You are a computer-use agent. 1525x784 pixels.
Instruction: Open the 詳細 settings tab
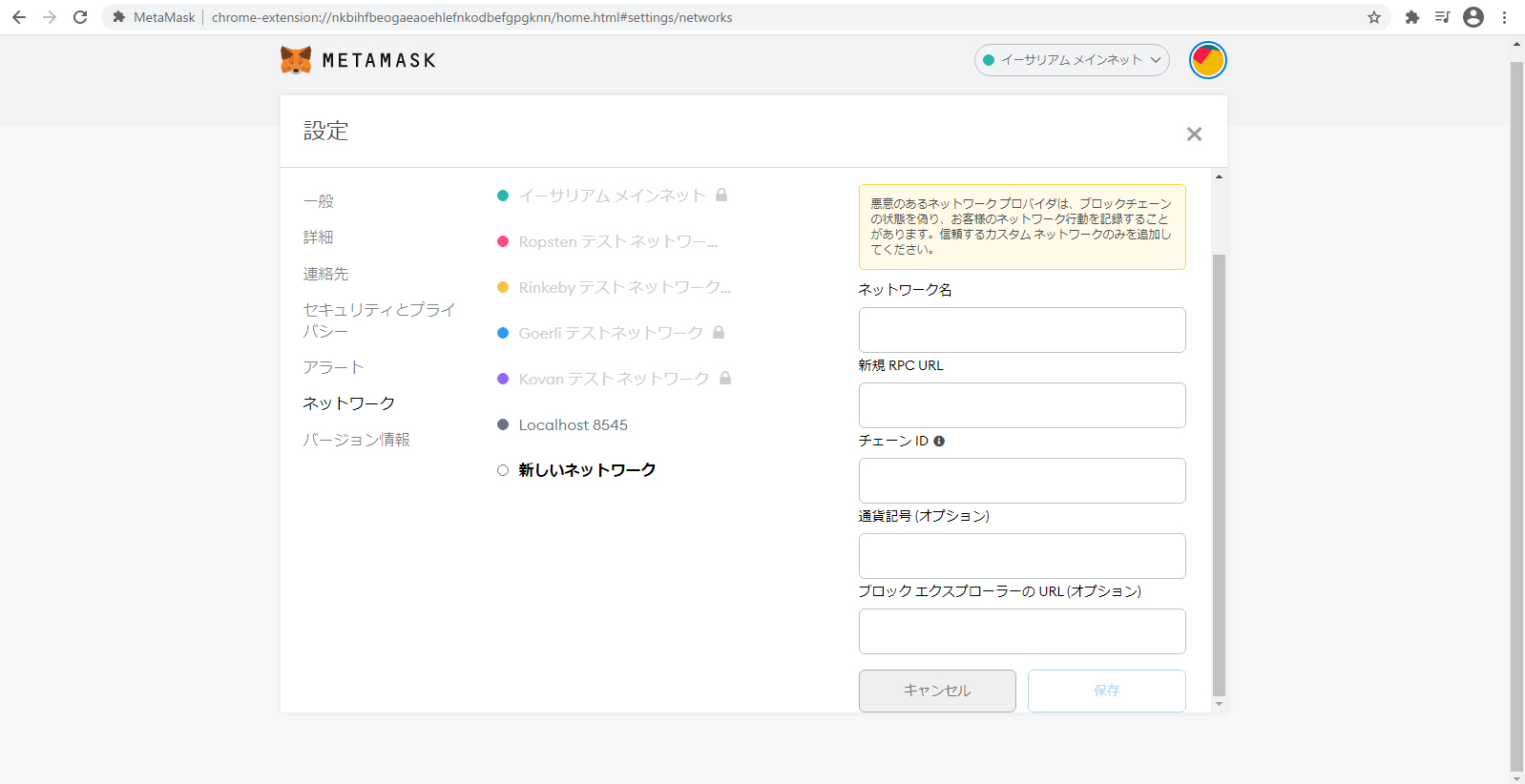click(319, 237)
